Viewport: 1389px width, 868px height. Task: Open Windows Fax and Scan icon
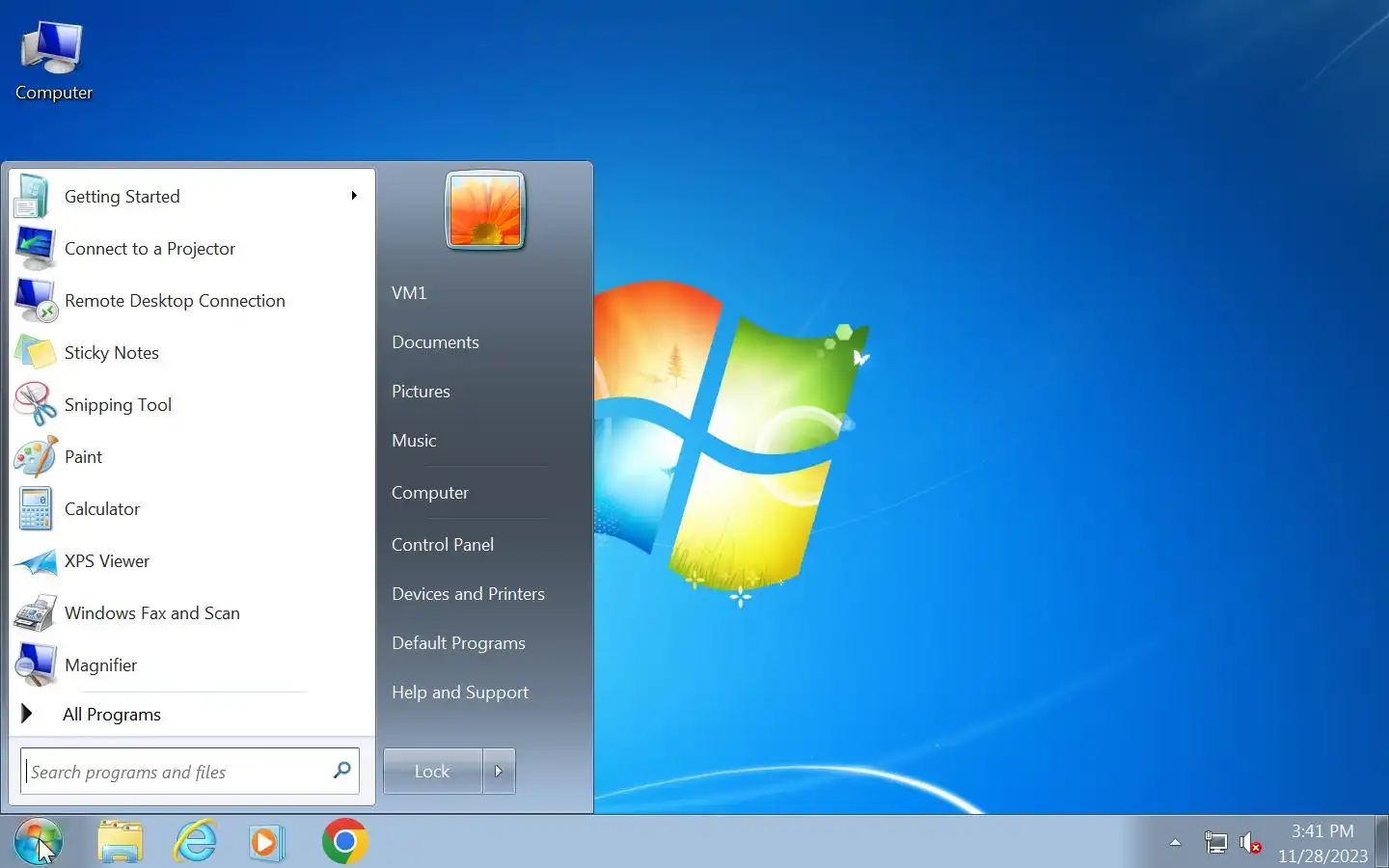tap(35, 613)
